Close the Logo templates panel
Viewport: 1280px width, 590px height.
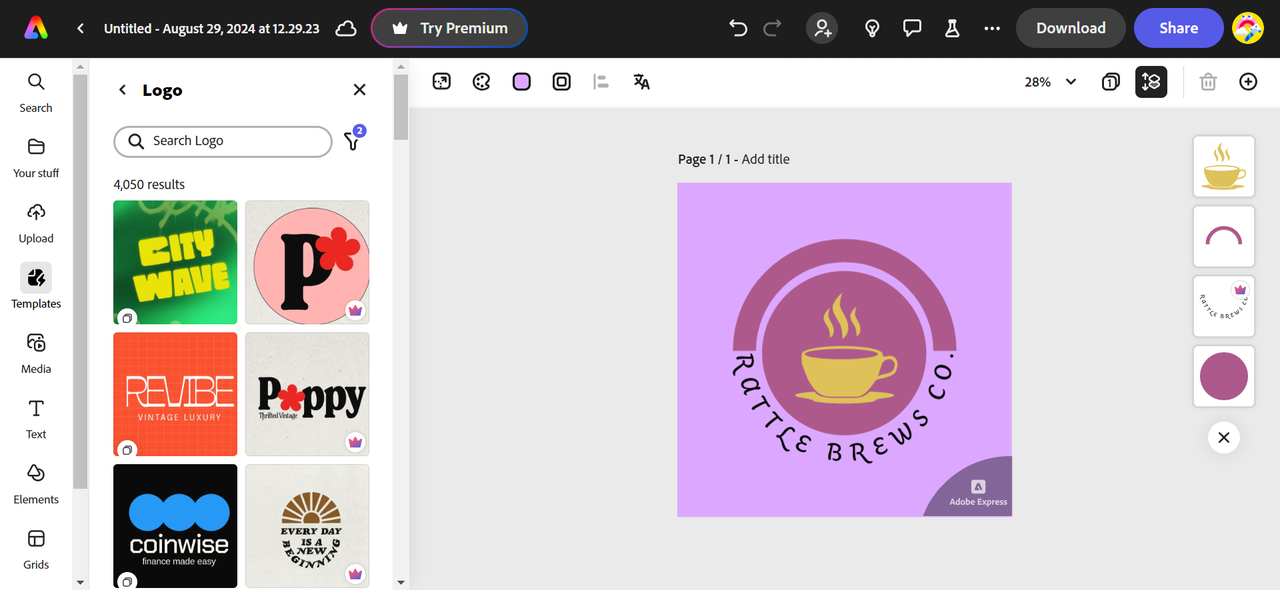(x=360, y=90)
